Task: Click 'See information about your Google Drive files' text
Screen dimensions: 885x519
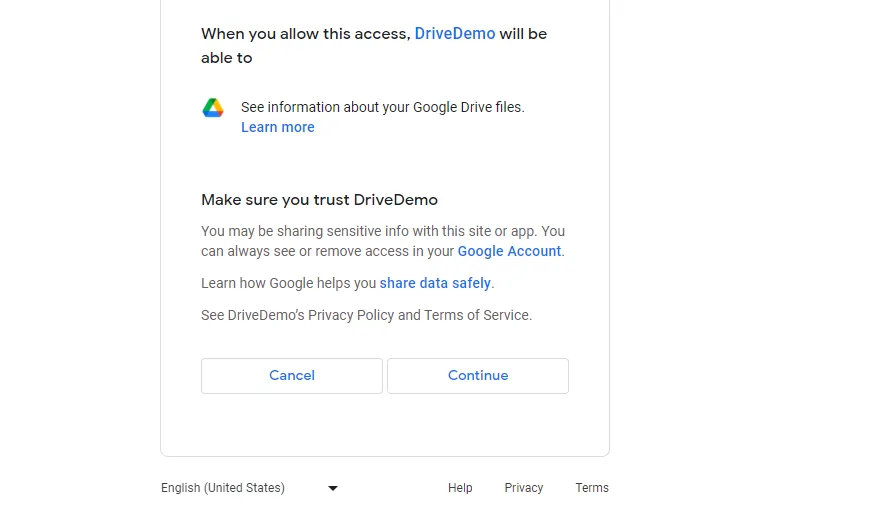Action: pos(383,107)
